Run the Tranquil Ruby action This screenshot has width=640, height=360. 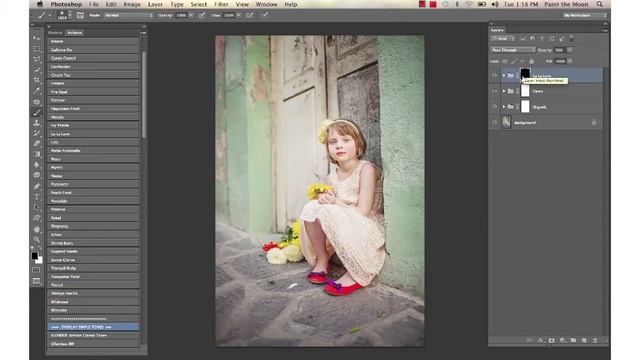point(93,268)
